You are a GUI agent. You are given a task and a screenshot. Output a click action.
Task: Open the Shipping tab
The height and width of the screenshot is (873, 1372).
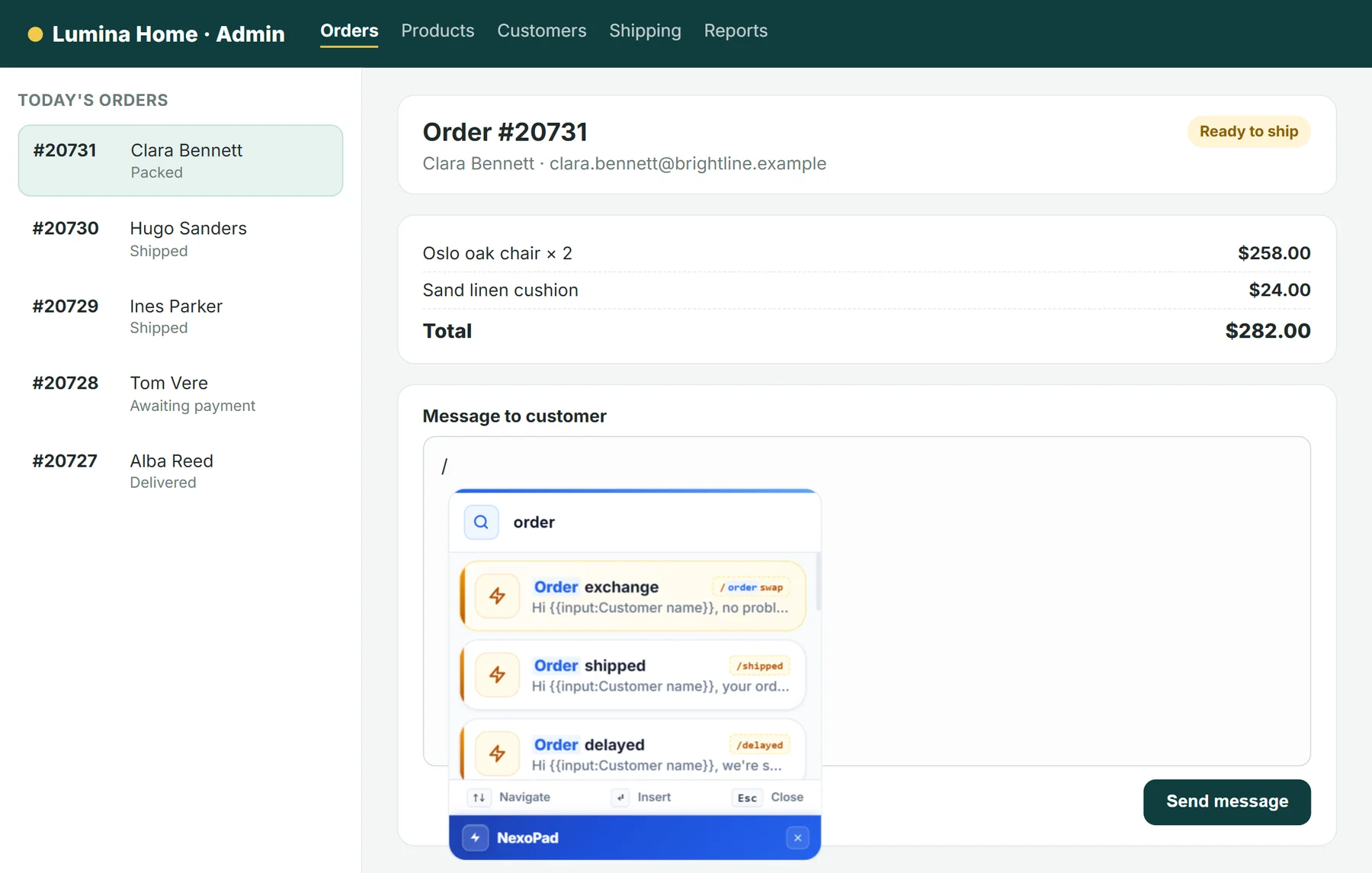click(x=645, y=30)
